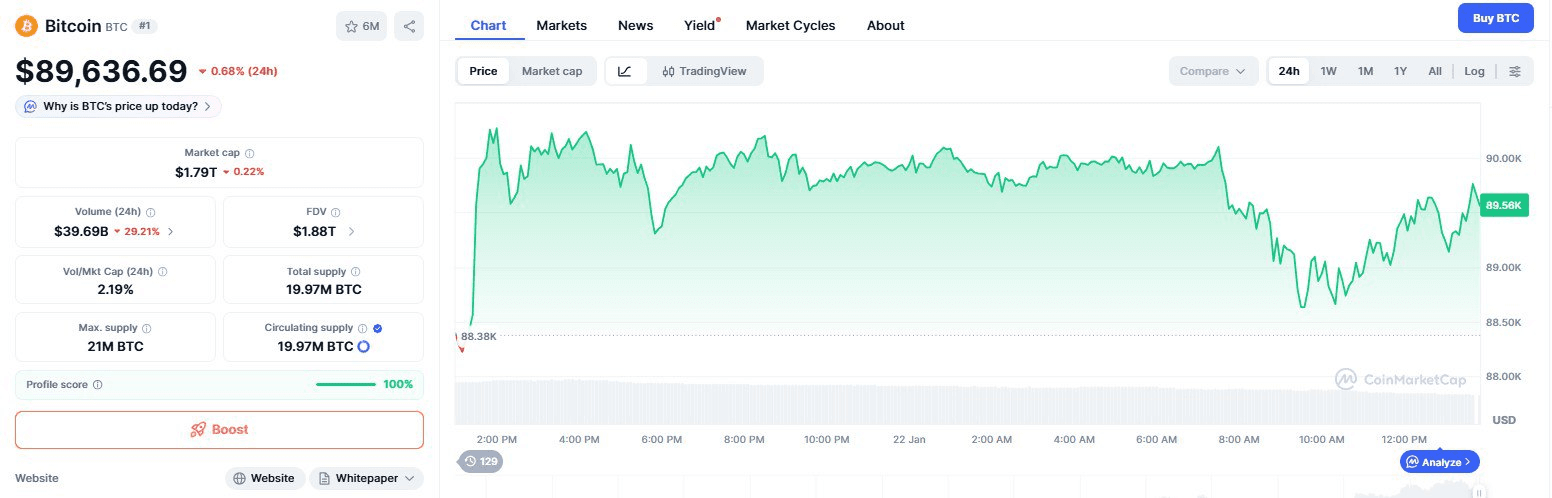Click the 129 history clock badge
This screenshot has width=1552, height=498.
tap(481, 461)
